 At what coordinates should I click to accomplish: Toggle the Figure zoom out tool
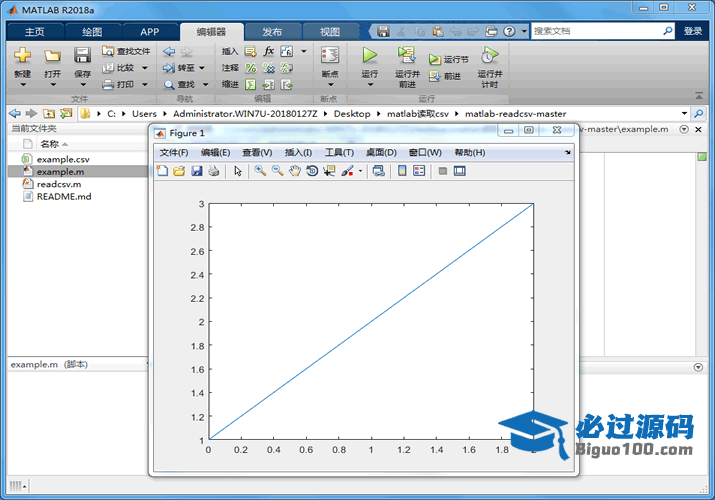point(277,171)
